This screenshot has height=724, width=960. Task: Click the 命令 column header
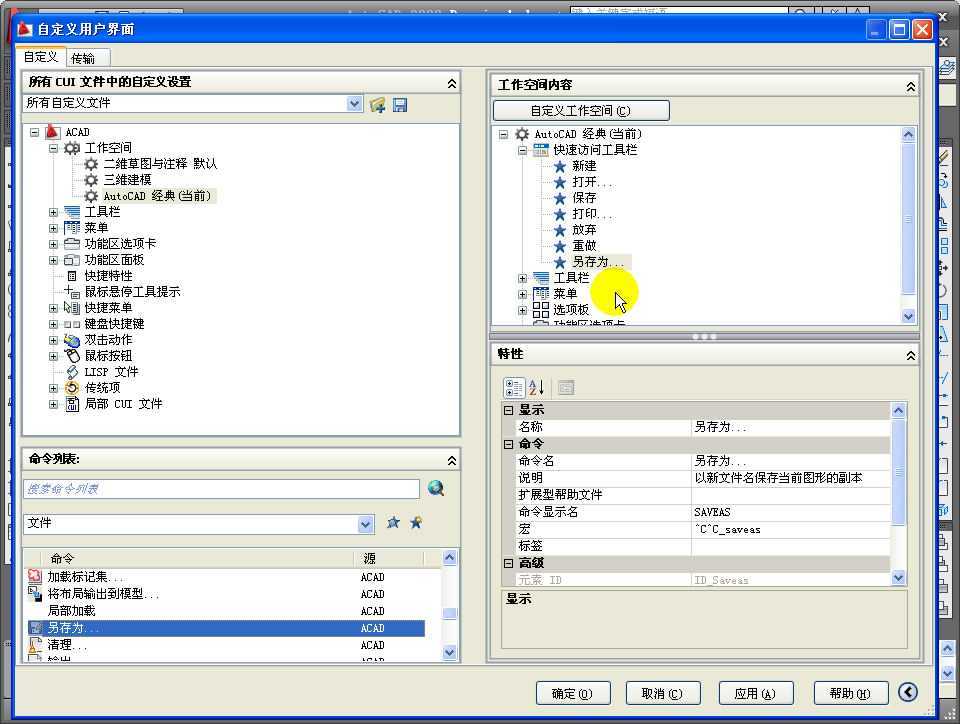pos(197,558)
